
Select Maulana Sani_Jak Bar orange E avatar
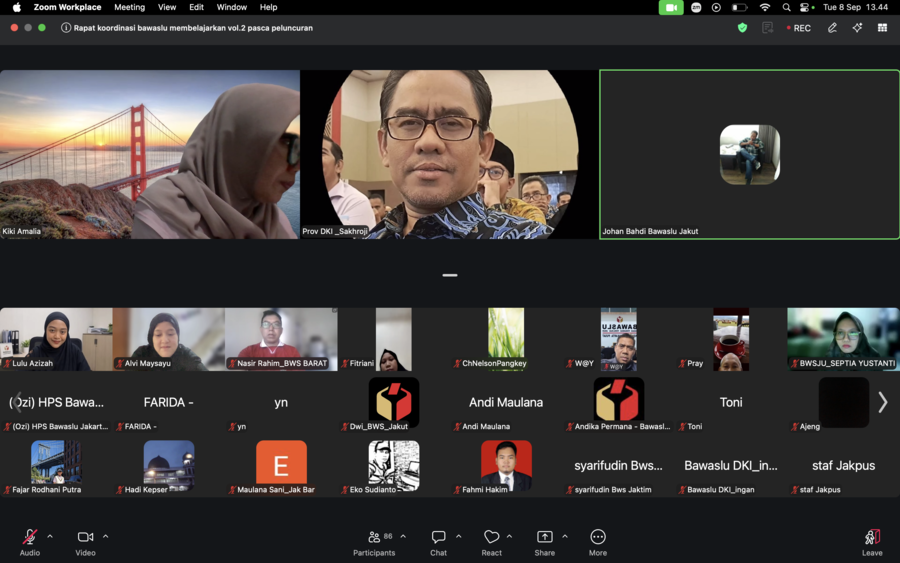point(281,465)
